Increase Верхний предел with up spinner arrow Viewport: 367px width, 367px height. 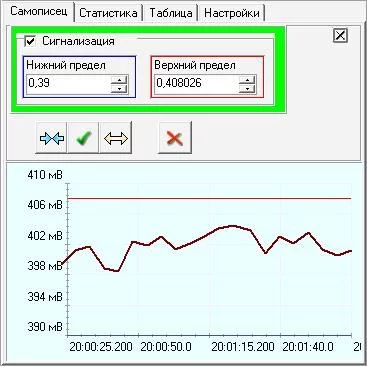click(247, 80)
